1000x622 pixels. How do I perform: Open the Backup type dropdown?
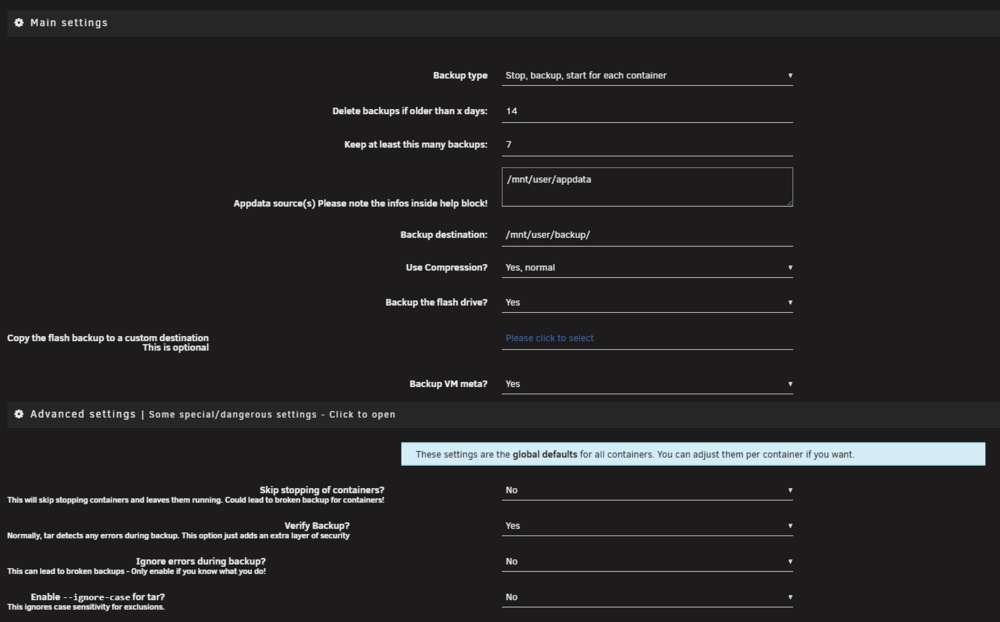(x=647, y=75)
